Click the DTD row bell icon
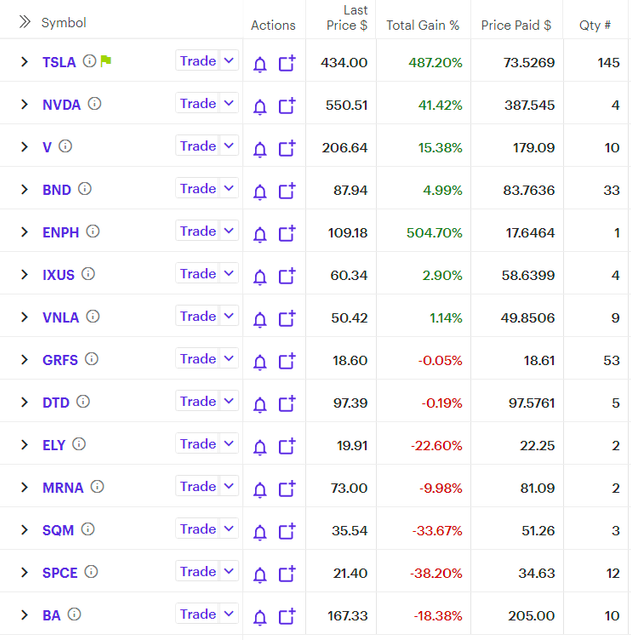The image size is (631, 640). tap(260, 404)
